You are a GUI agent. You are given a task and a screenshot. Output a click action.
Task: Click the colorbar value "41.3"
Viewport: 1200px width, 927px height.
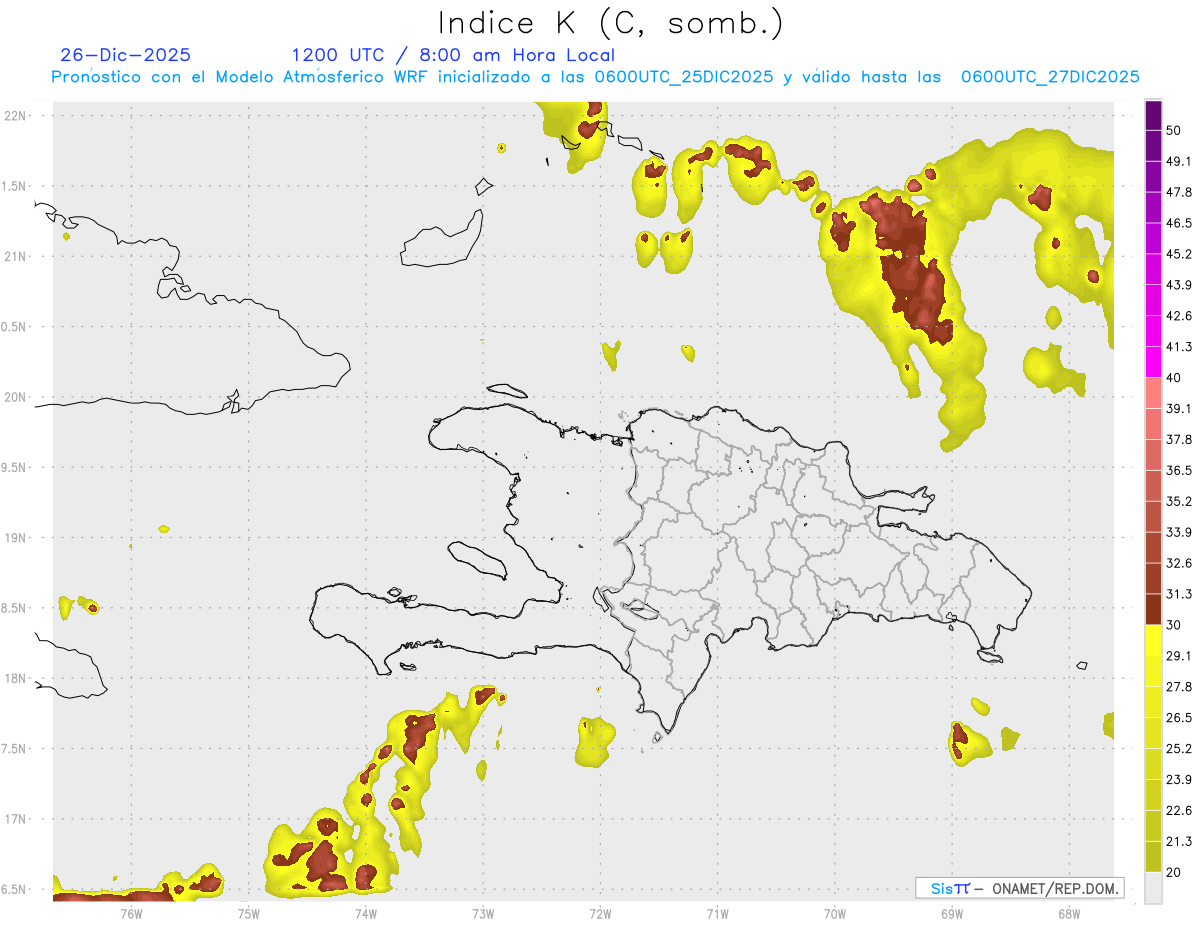1179,347
